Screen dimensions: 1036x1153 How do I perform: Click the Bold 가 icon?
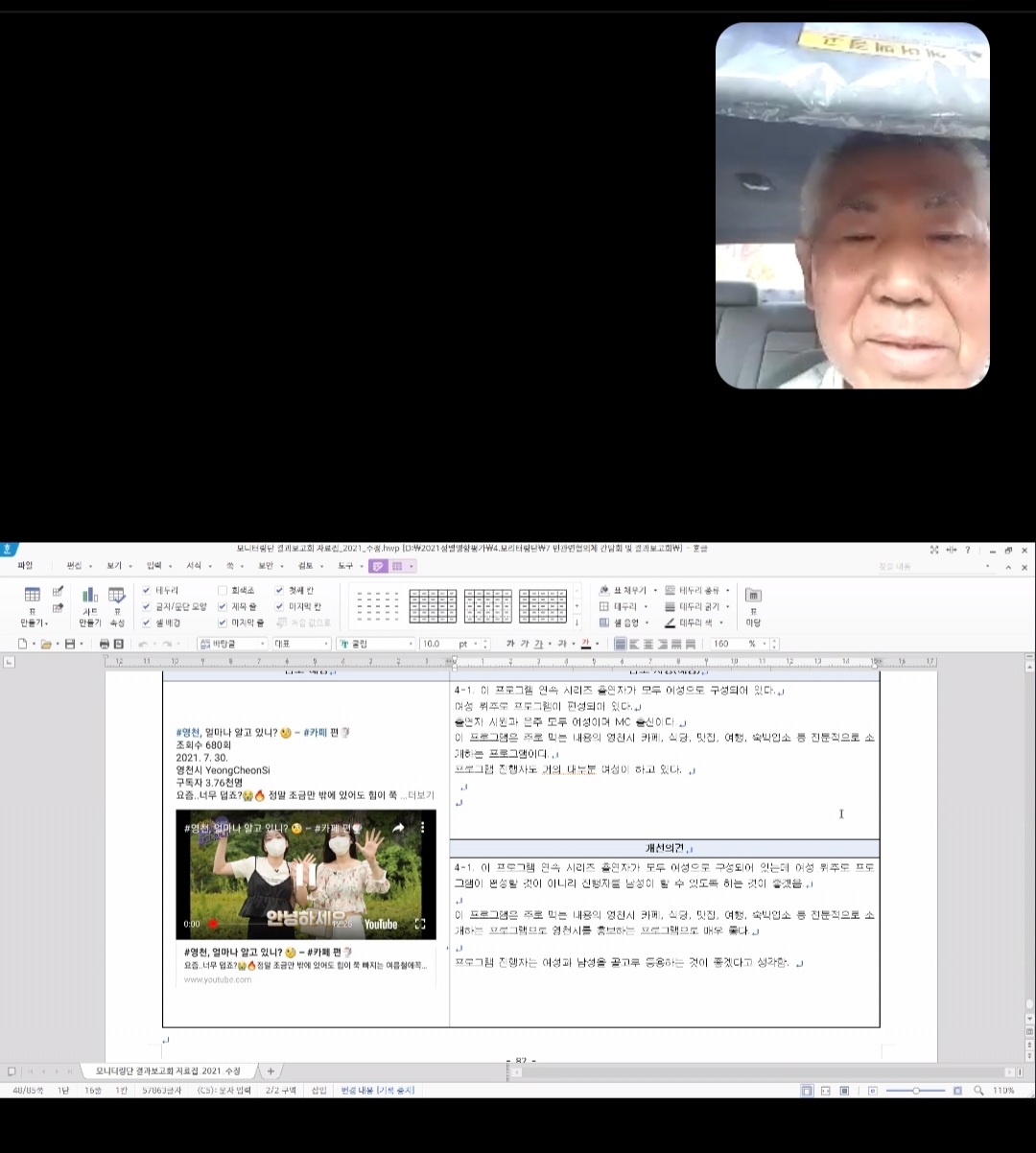pyautogui.click(x=510, y=644)
